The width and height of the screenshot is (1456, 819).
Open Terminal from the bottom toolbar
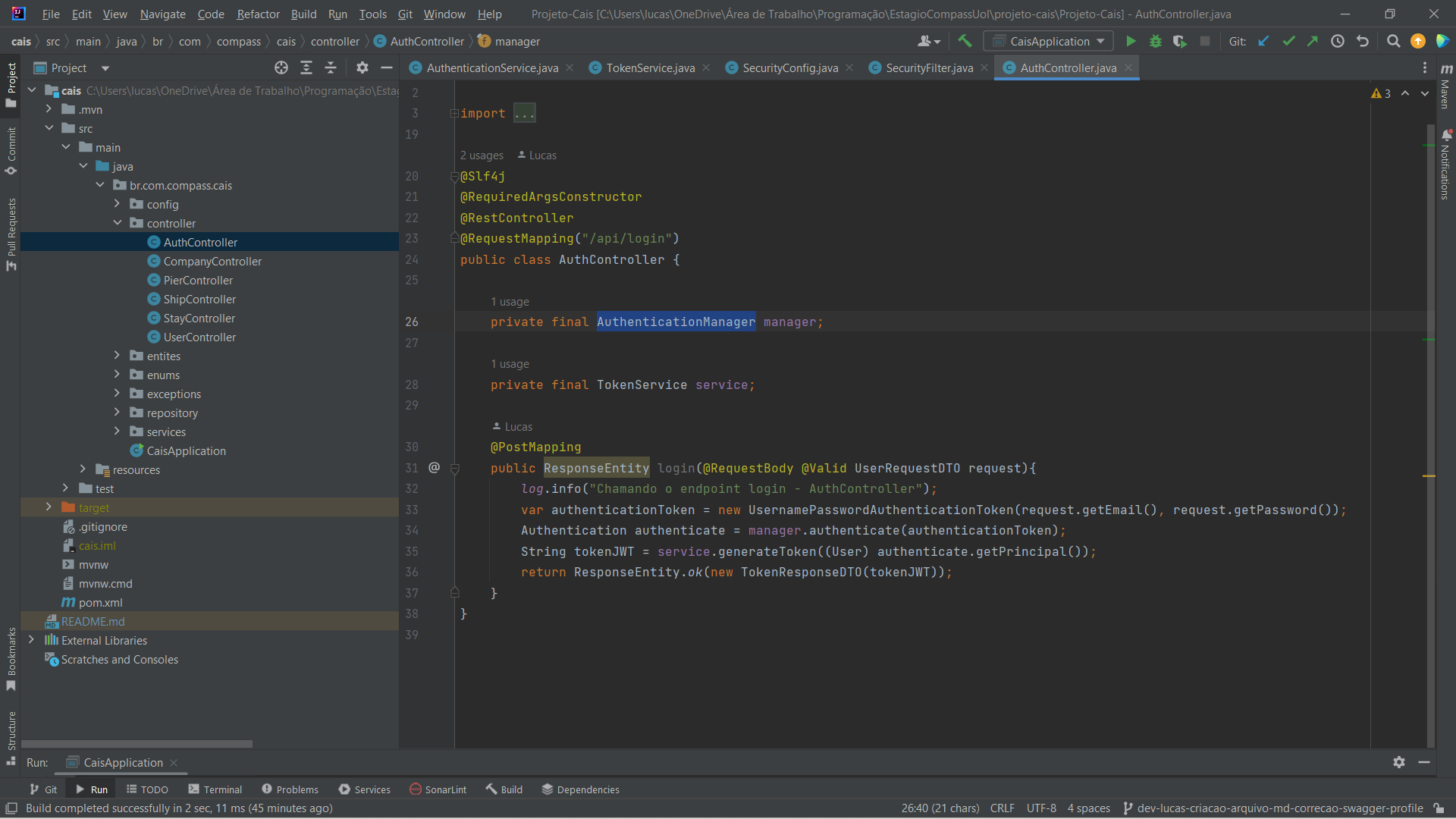point(221,789)
